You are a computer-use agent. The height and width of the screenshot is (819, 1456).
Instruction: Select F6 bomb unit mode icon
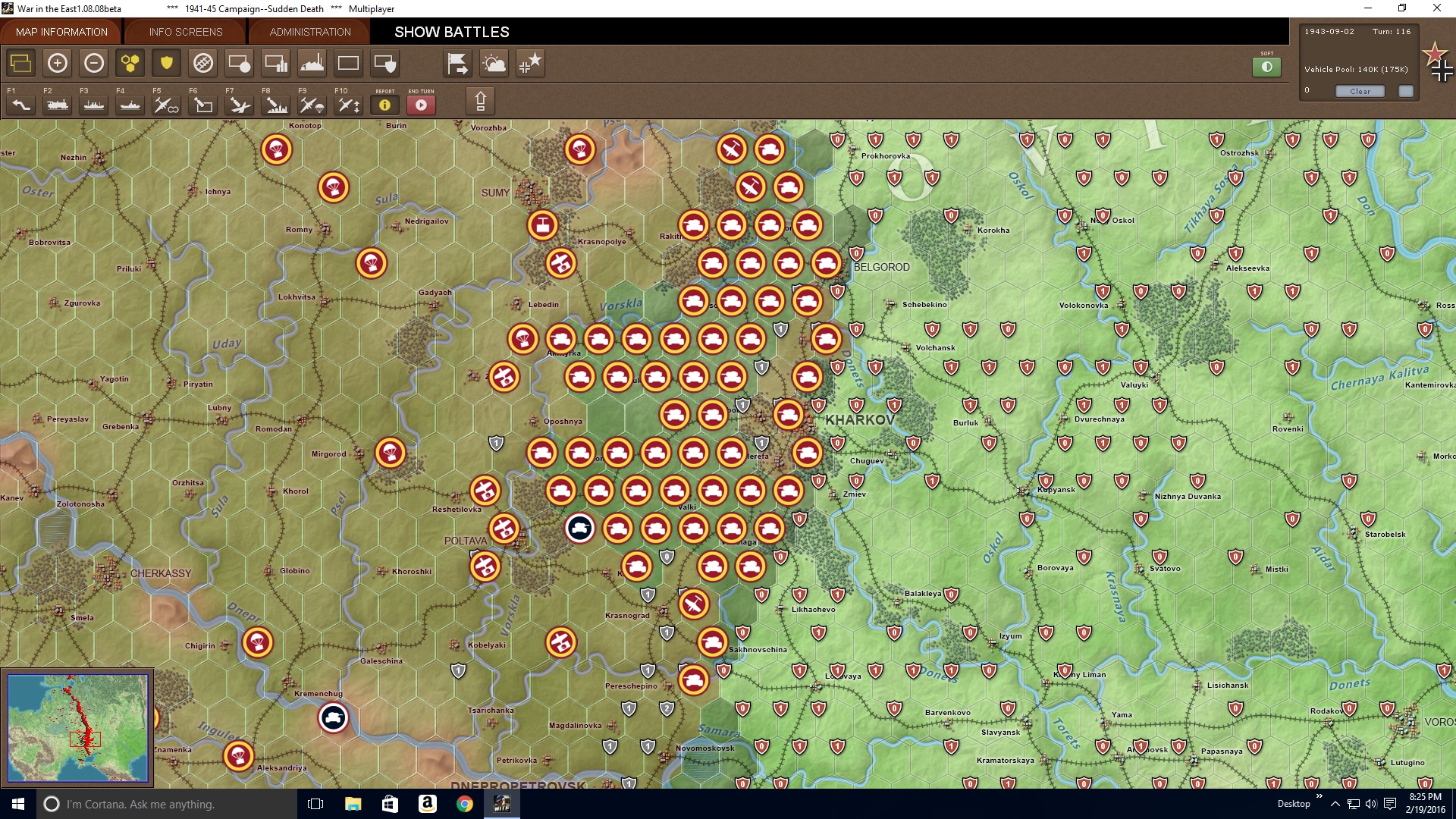(x=203, y=105)
